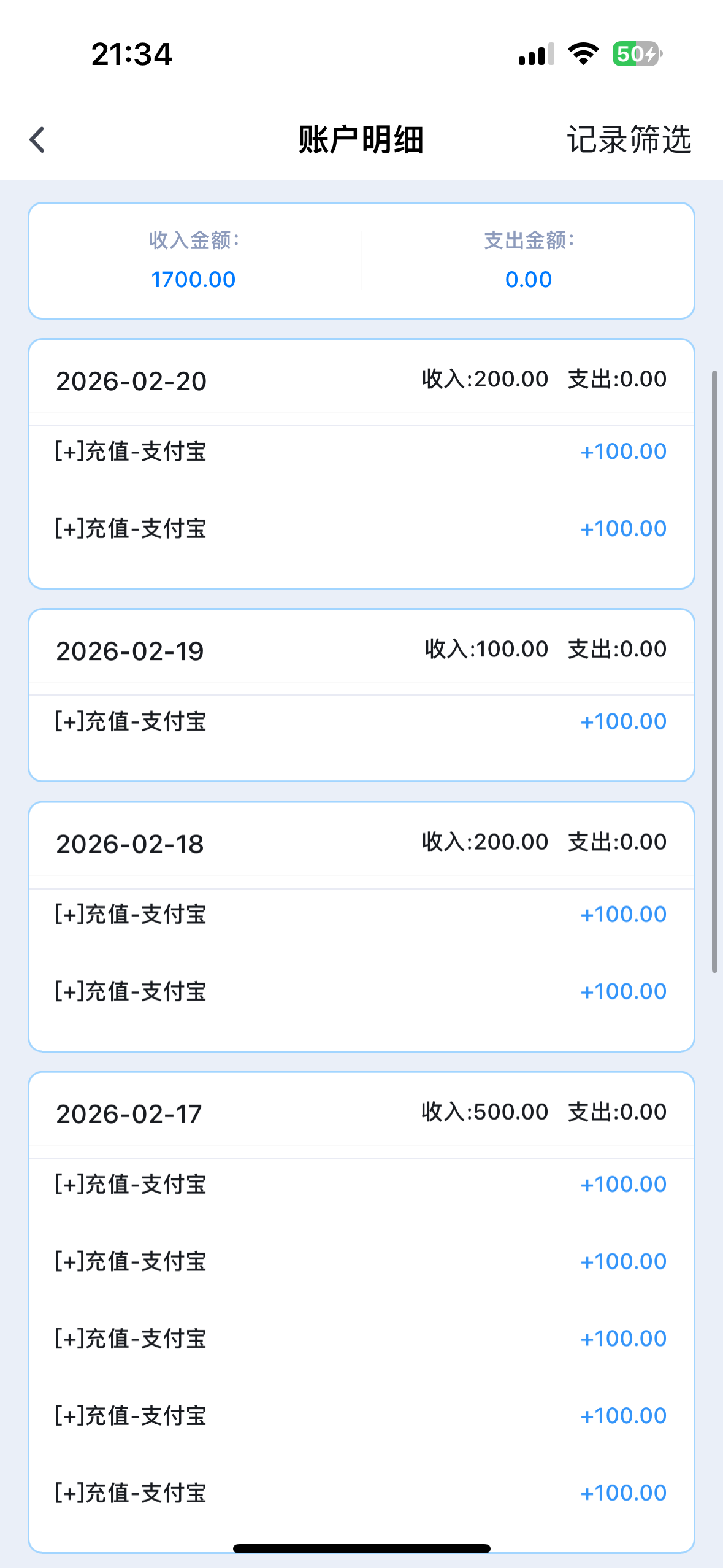Tap the Wi-Fi status icon

click(583, 54)
